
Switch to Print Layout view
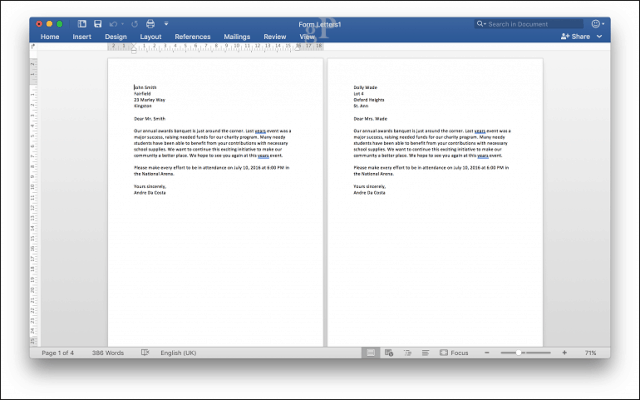371,353
